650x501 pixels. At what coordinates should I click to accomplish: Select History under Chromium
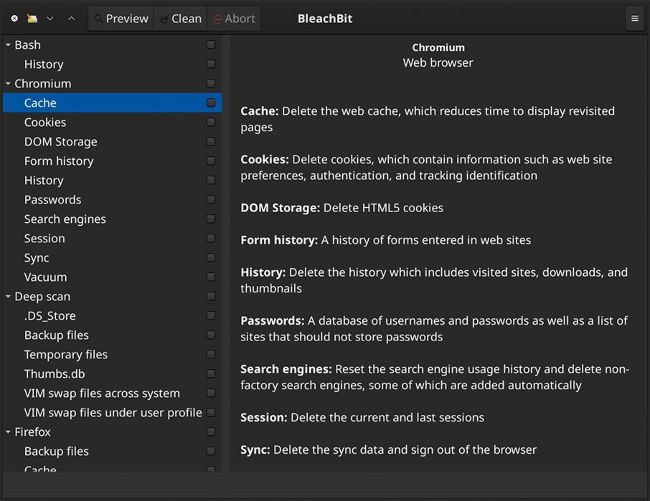click(44, 180)
